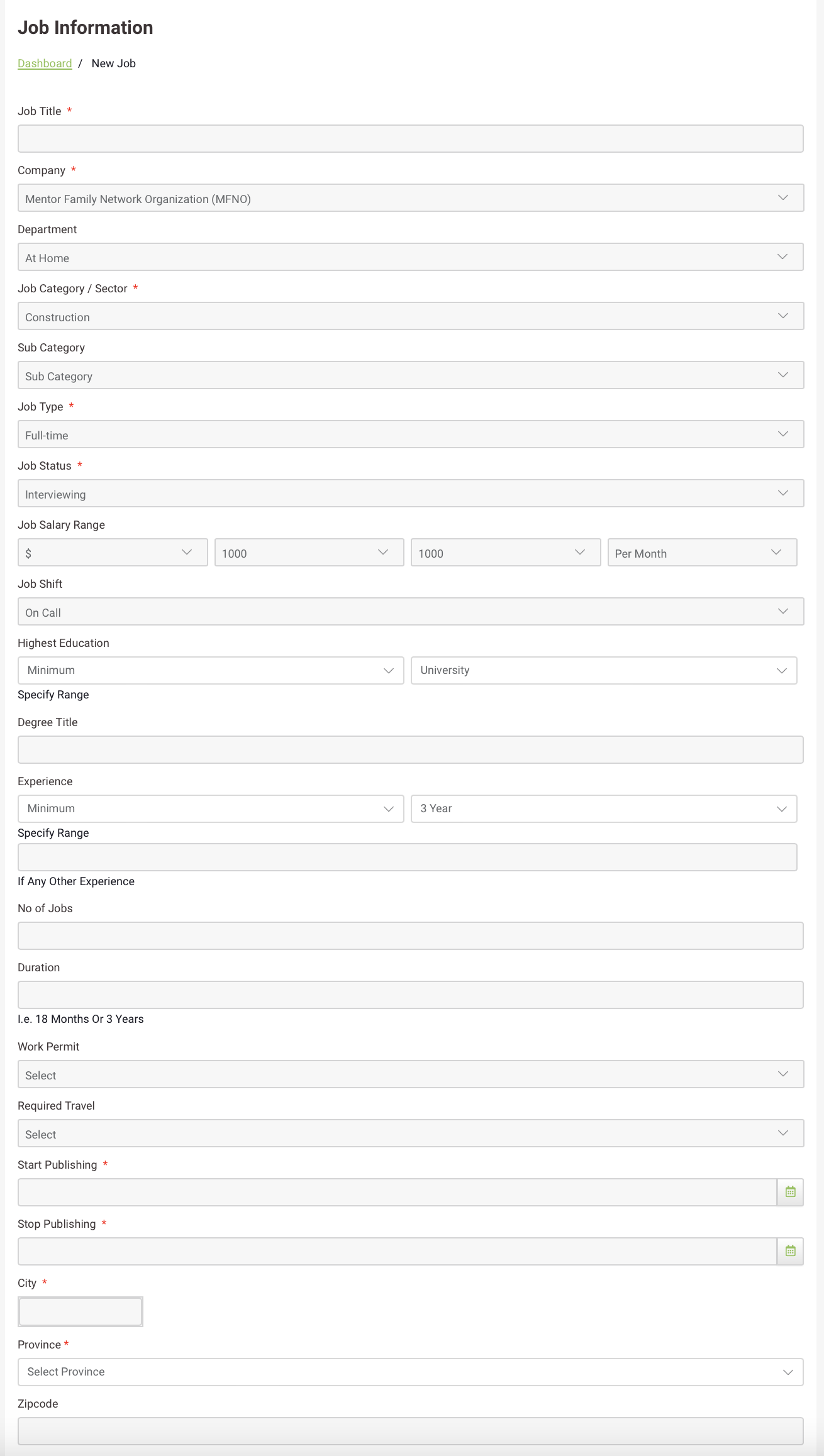824x1456 pixels.
Task: Open the second 1000 salary dropdown
Action: [506, 553]
